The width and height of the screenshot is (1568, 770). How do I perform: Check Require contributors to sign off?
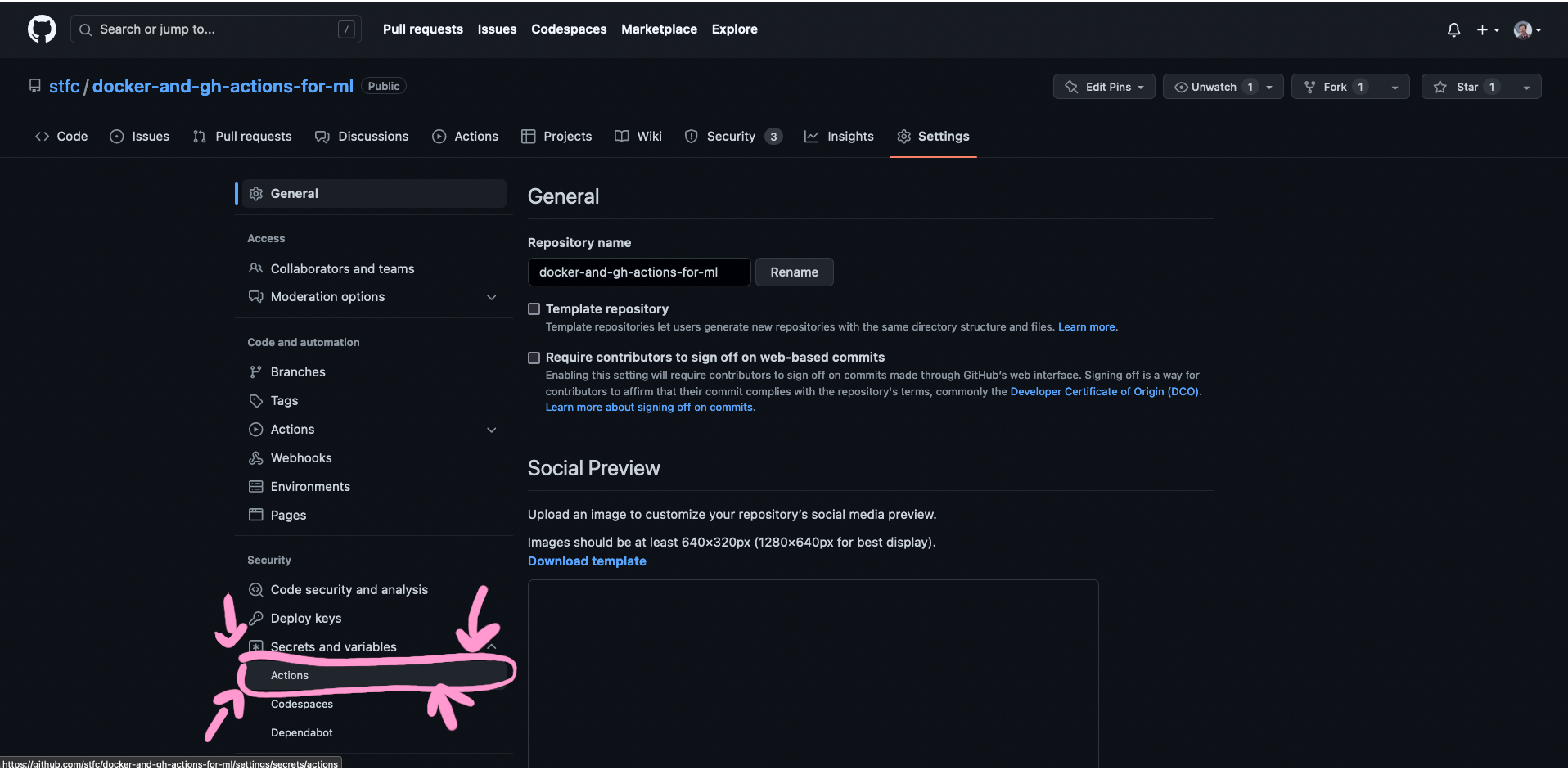click(534, 358)
